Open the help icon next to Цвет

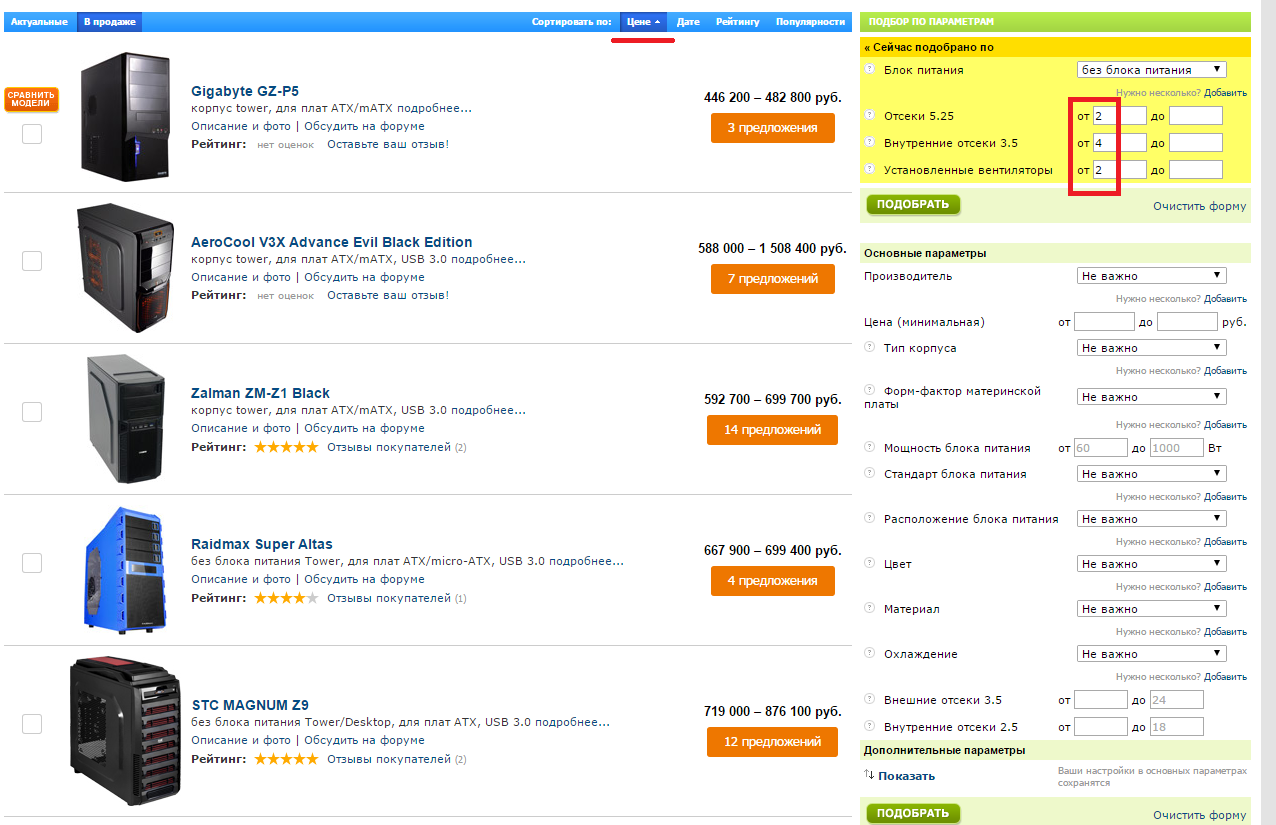coord(869,563)
